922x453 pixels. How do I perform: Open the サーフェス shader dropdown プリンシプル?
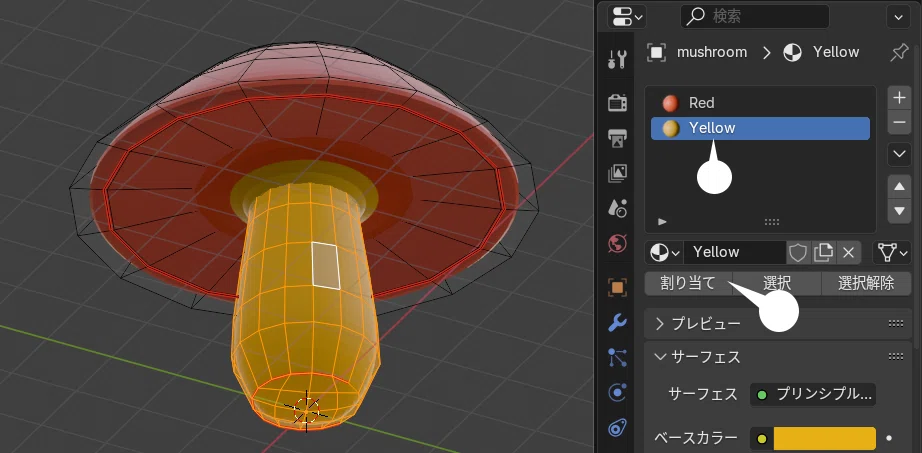[x=813, y=395]
